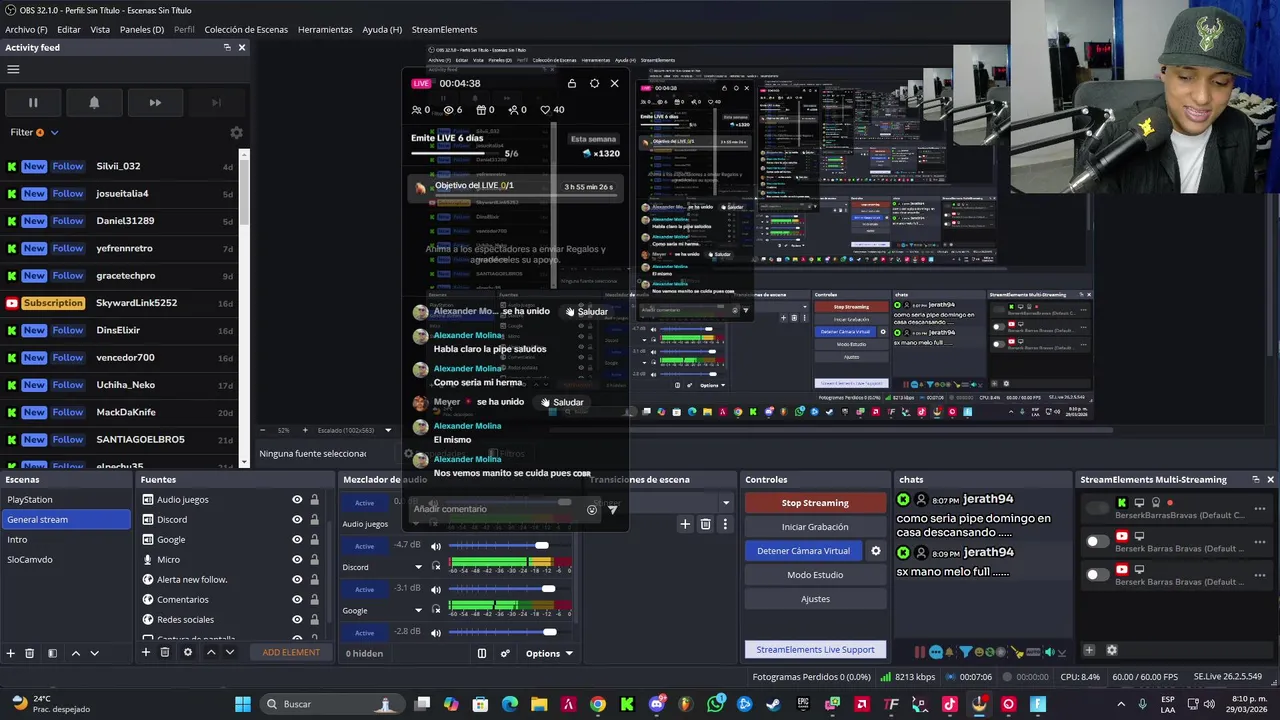Open source properties gear in Fuentes

[x=187, y=652]
